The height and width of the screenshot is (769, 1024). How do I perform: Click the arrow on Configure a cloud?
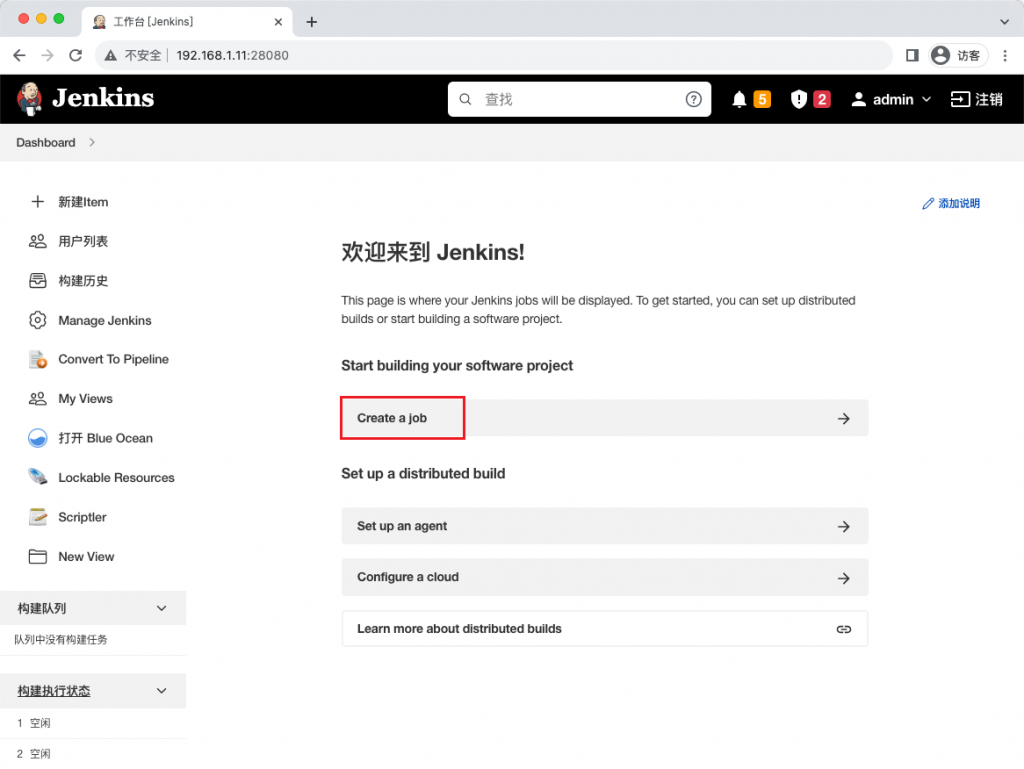pyautogui.click(x=844, y=578)
